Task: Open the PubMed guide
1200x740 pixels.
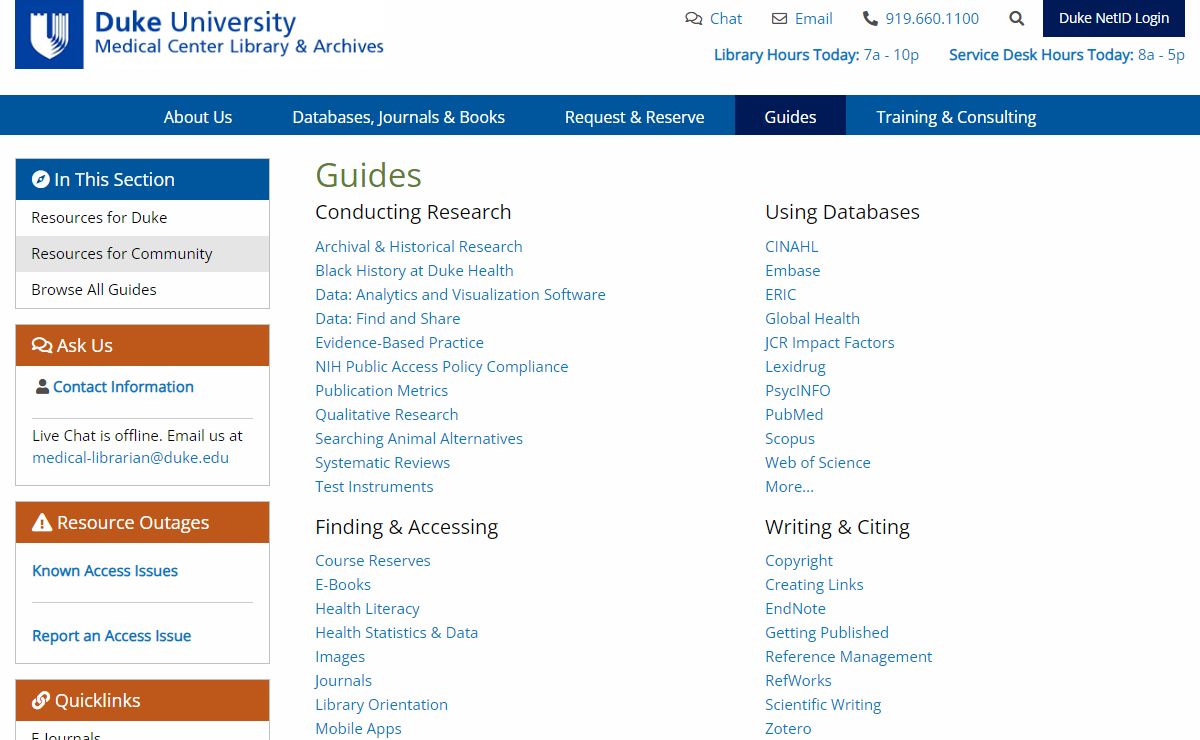Action: (794, 414)
